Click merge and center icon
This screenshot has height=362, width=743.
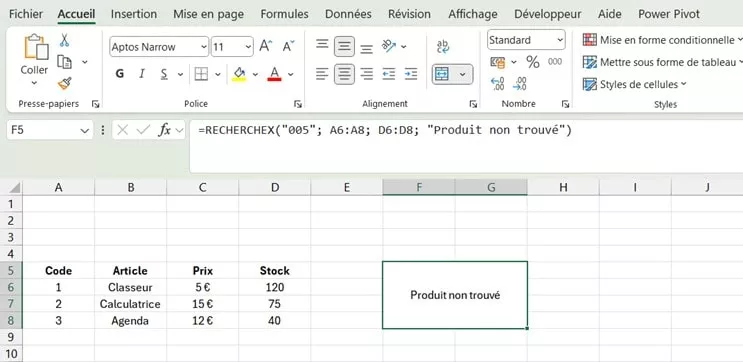tap(442, 74)
